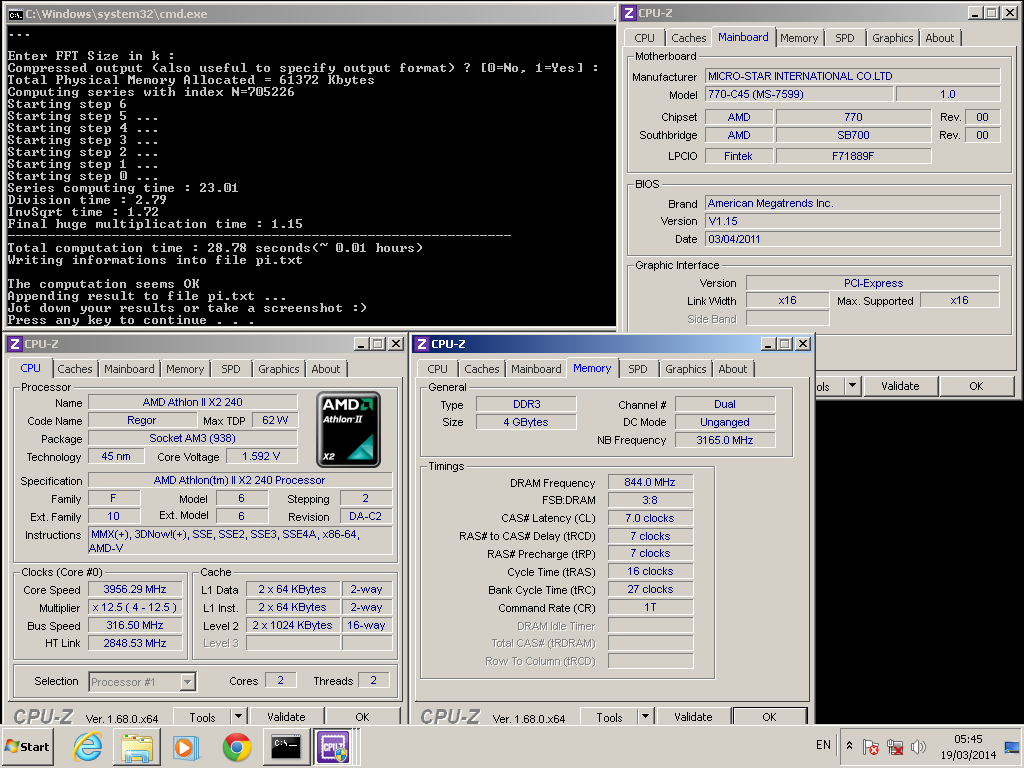Open Caches tab in Memory window

point(482,369)
